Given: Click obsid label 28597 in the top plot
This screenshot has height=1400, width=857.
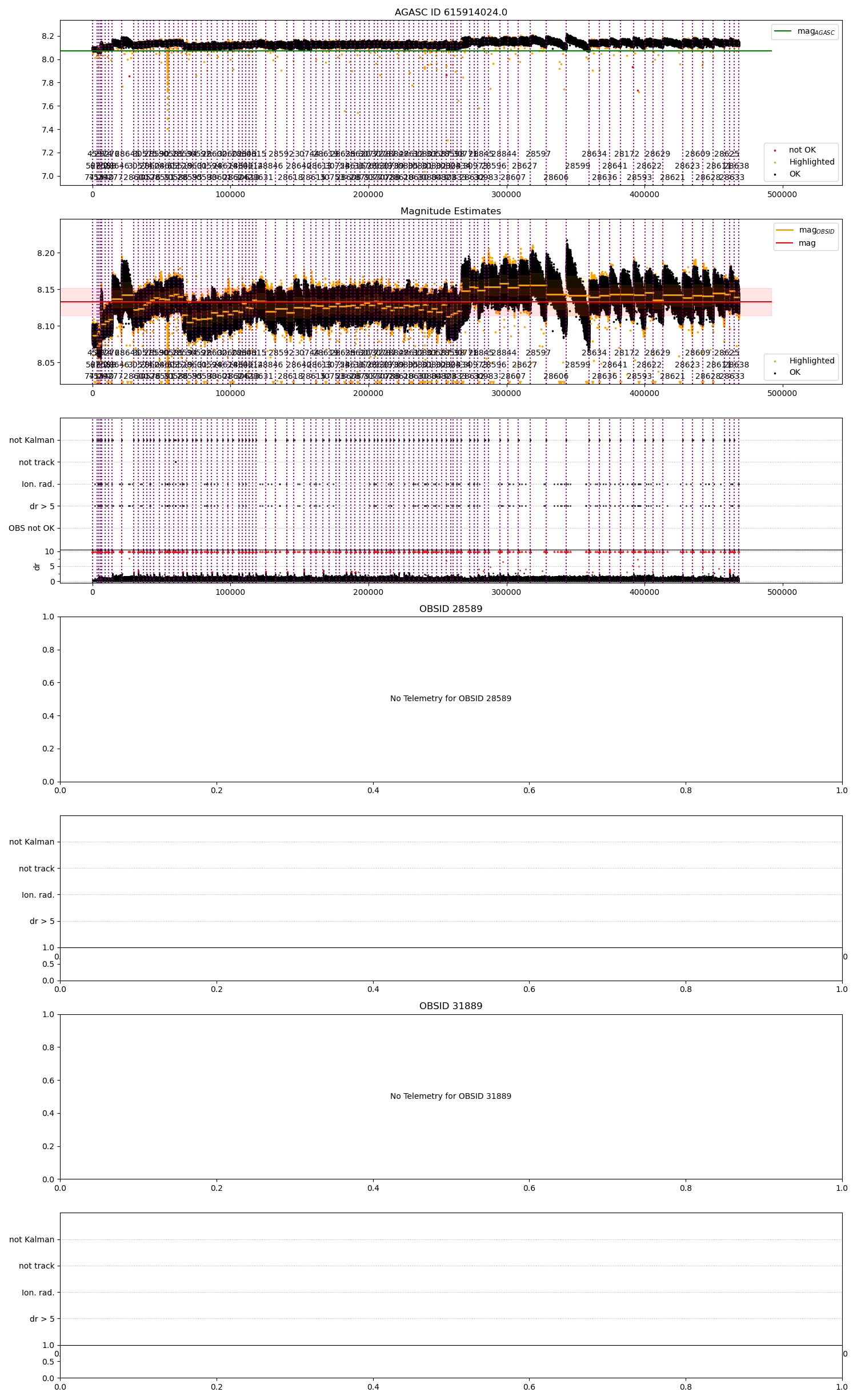Looking at the screenshot, I should 538,154.
